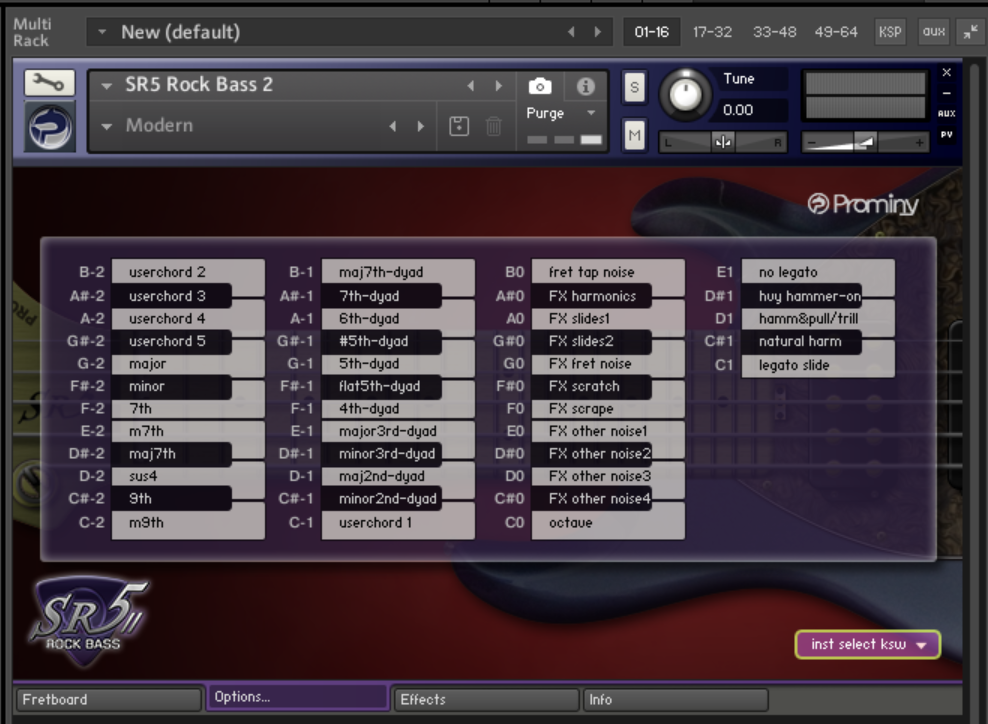
Task: Click the Prominy instrument logo icon
Action: (x=50, y=127)
